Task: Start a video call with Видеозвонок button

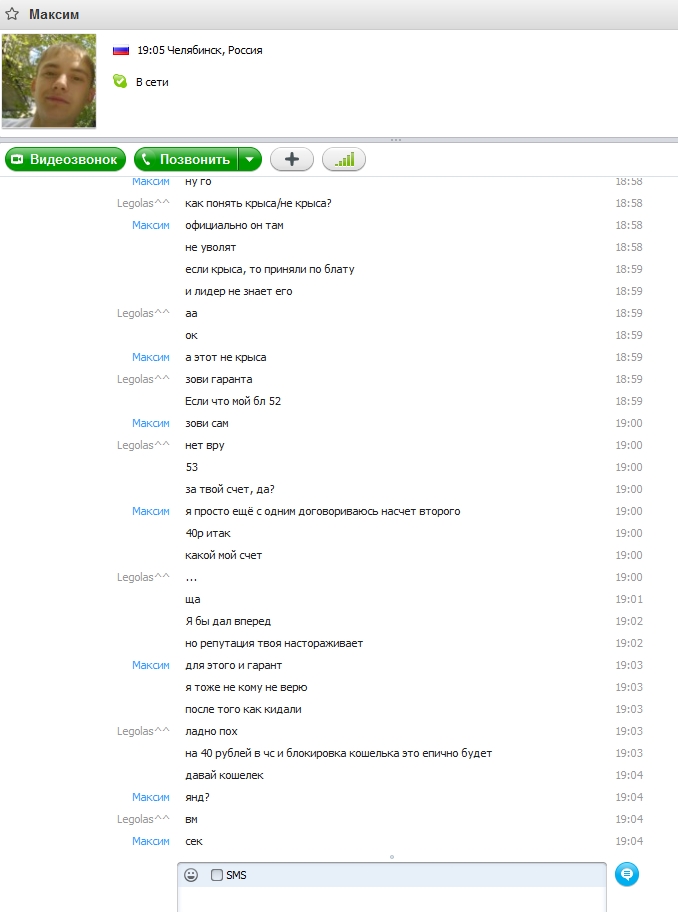Action: 65,159
